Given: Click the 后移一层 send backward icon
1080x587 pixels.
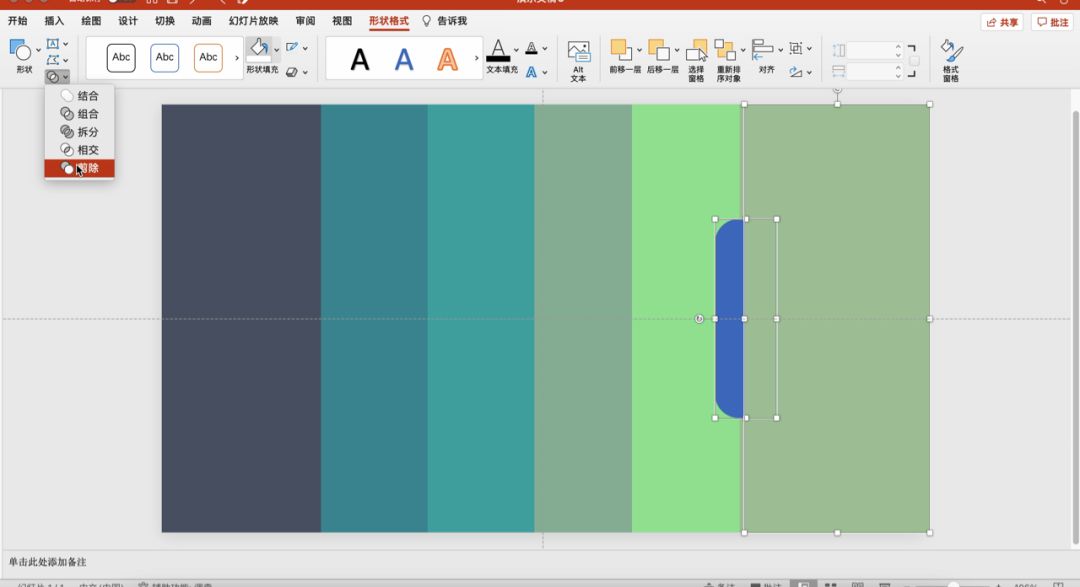Looking at the screenshot, I should pos(658,50).
